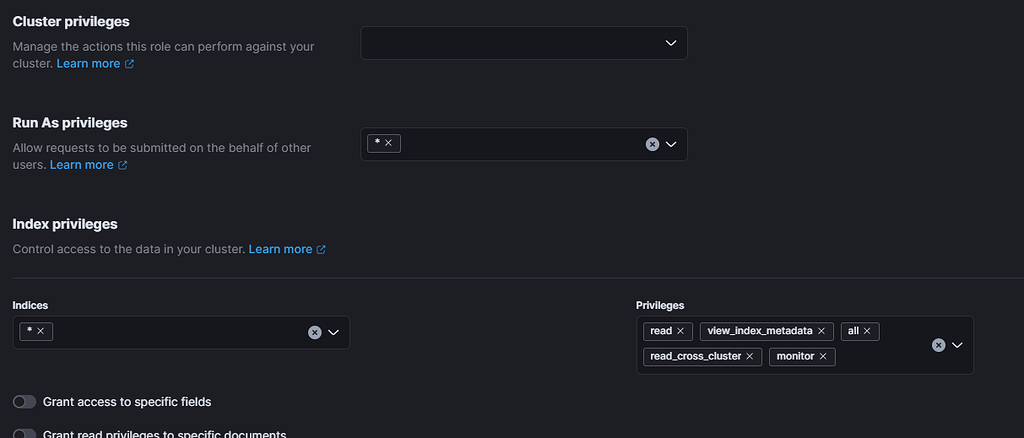Open Cluster privileges Learn more link

(x=88, y=64)
